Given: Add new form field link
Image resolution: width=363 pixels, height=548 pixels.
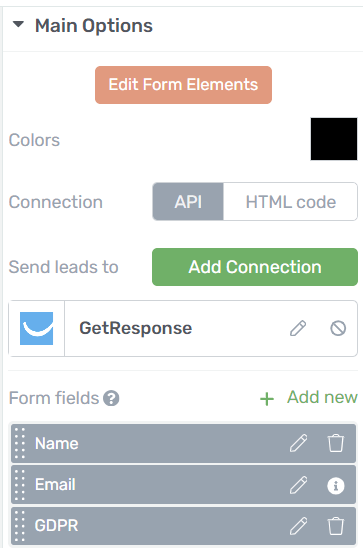Looking at the screenshot, I should pos(309,398).
